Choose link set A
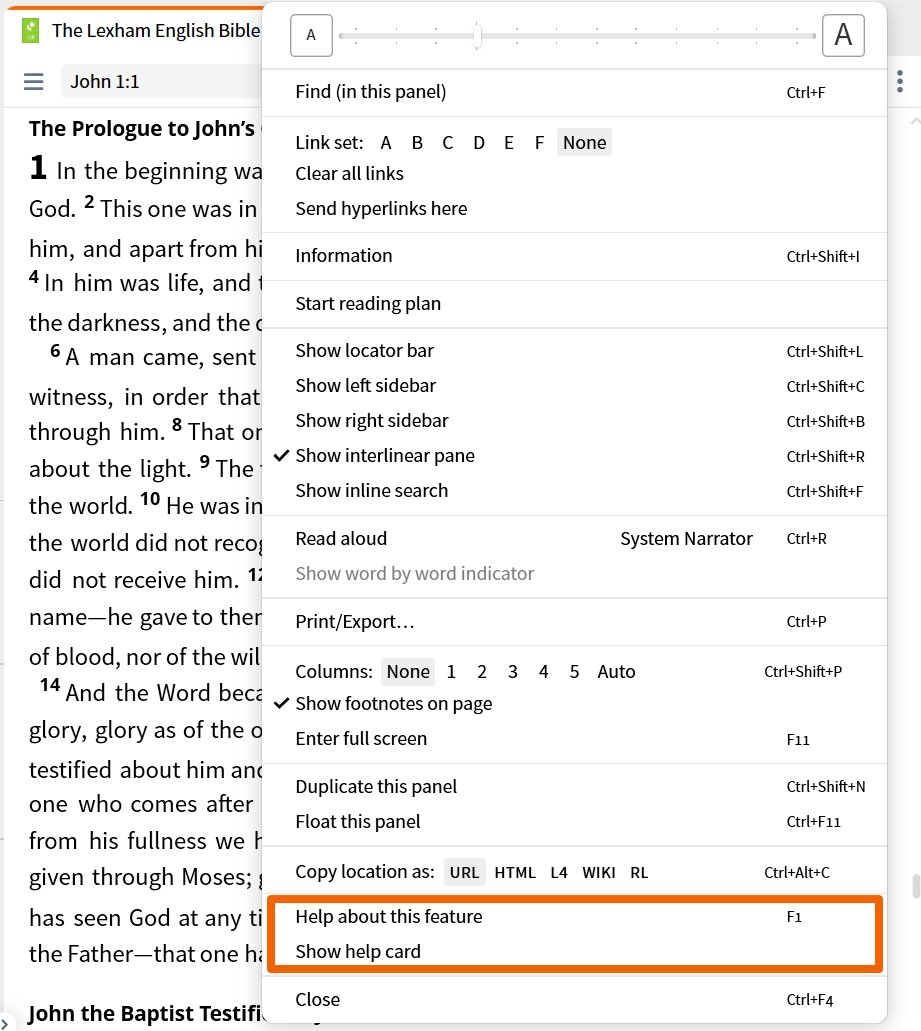The width and height of the screenshot is (921, 1031). [386, 143]
